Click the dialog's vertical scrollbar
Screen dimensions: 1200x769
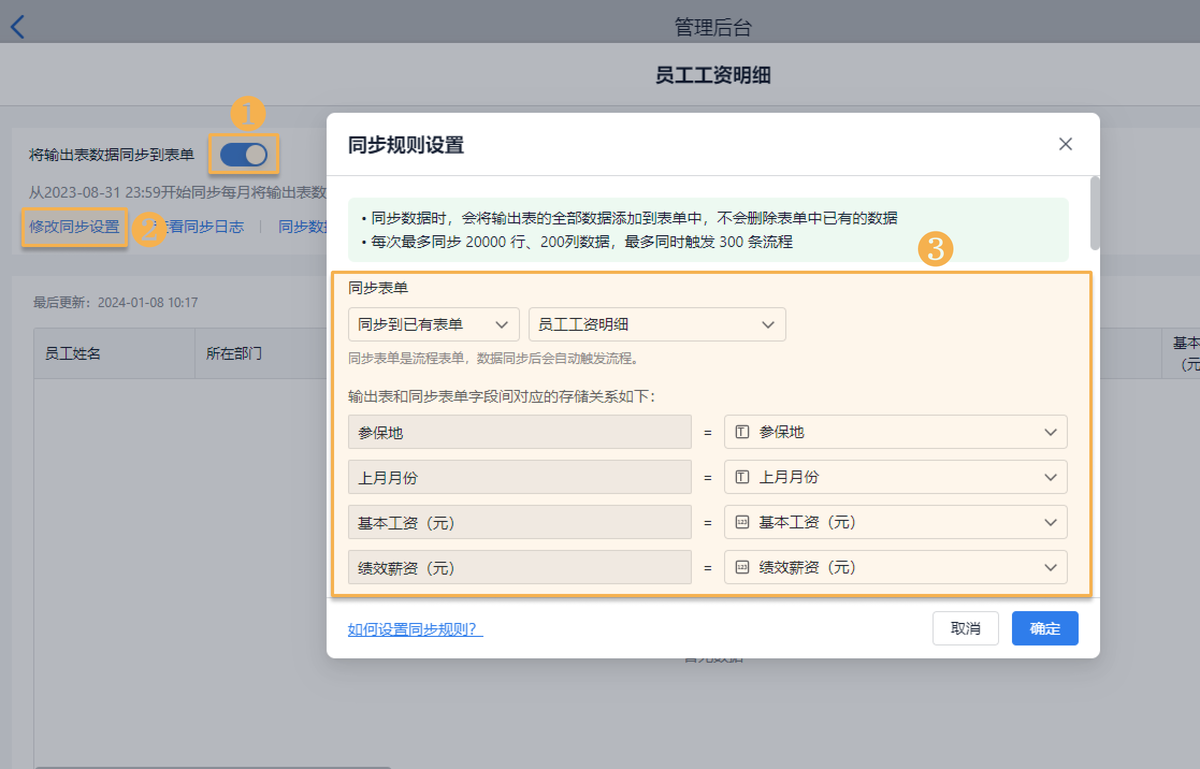tap(1095, 212)
